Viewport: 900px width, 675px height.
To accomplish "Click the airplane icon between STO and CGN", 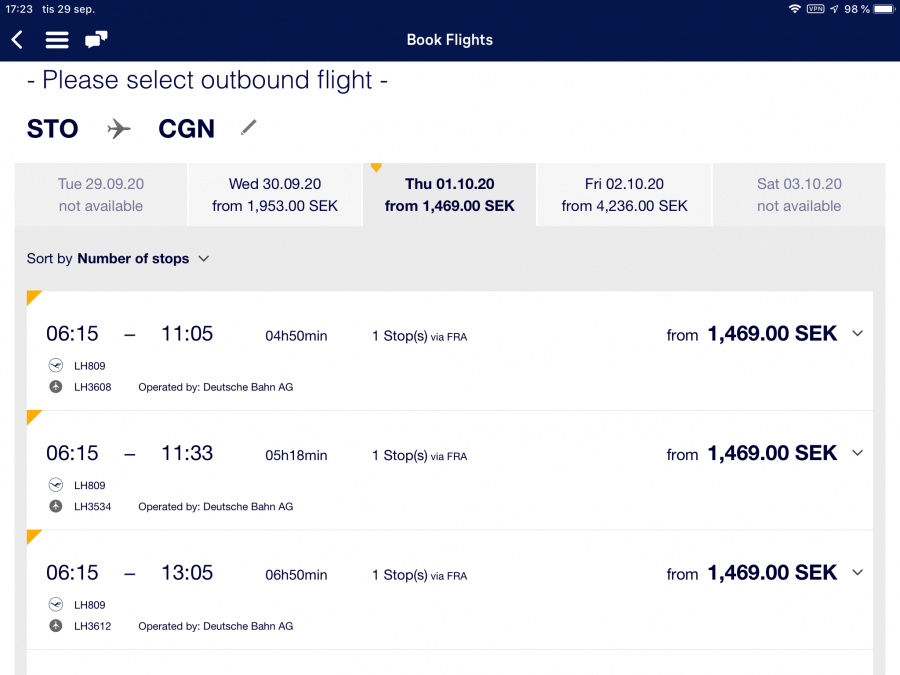I will (x=119, y=129).
